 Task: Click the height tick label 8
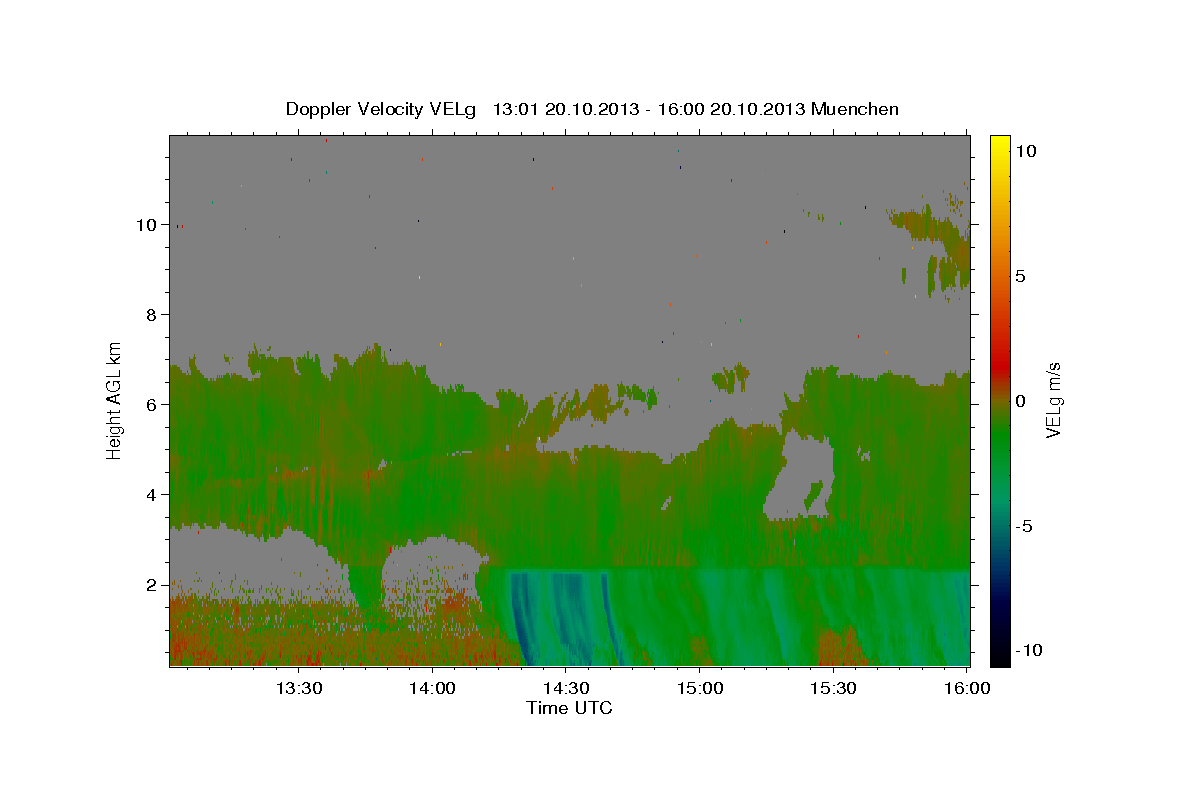pyautogui.click(x=152, y=315)
